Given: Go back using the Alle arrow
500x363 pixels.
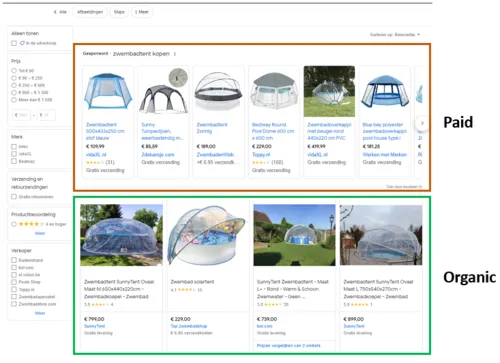Looking at the screenshot, I should point(60,12).
